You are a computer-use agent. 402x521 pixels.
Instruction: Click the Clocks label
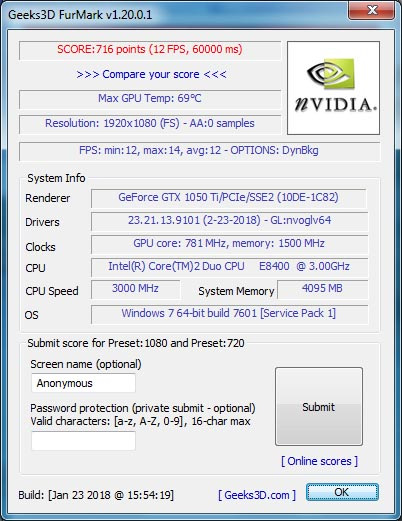(x=40, y=247)
